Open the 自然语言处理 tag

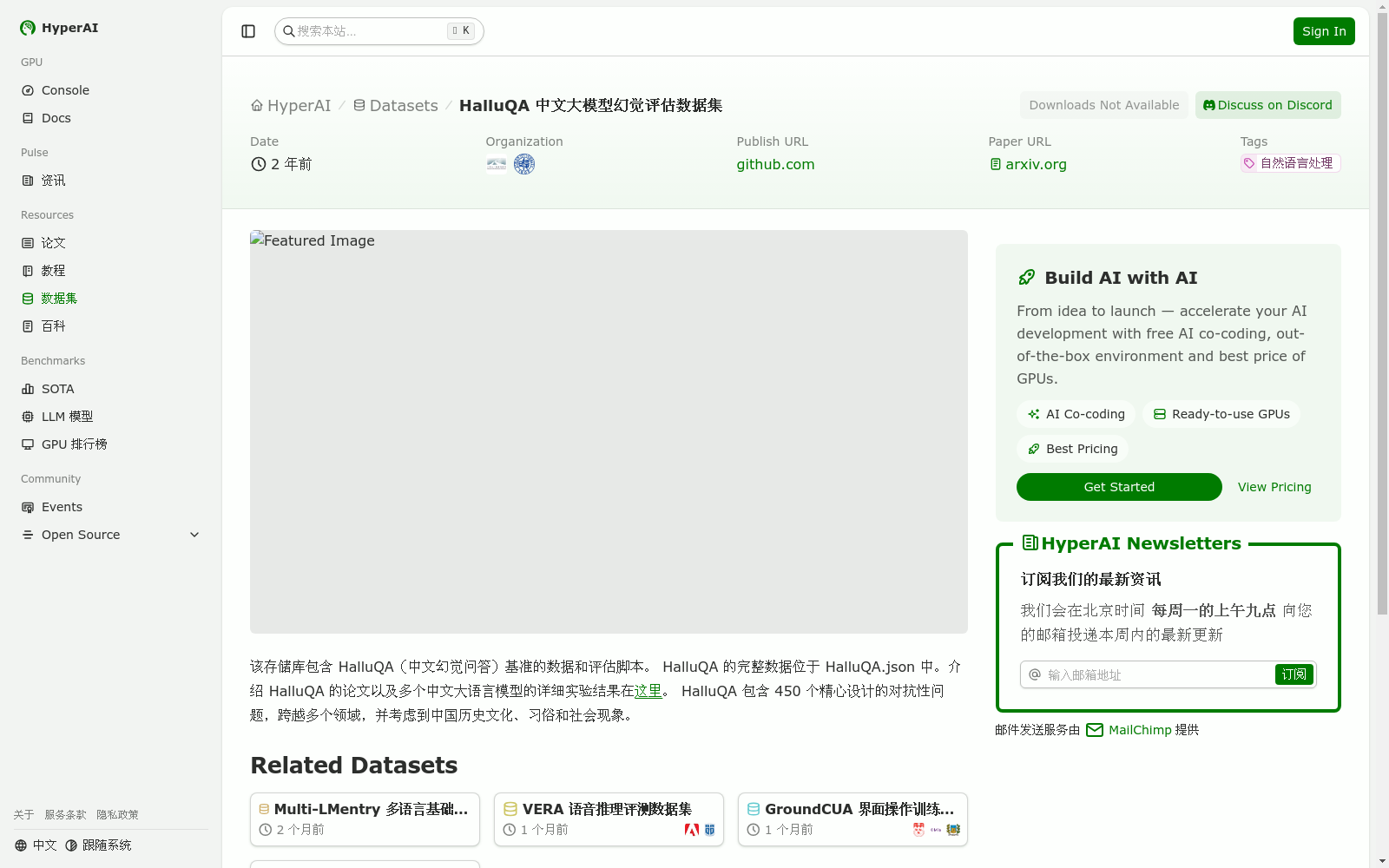[x=1289, y=162]
